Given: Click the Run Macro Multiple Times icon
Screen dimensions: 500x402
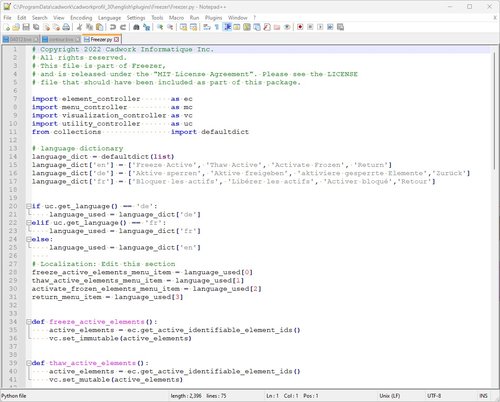Looking at the screenshot, I should pyautogui.click(x=330, y=27).
